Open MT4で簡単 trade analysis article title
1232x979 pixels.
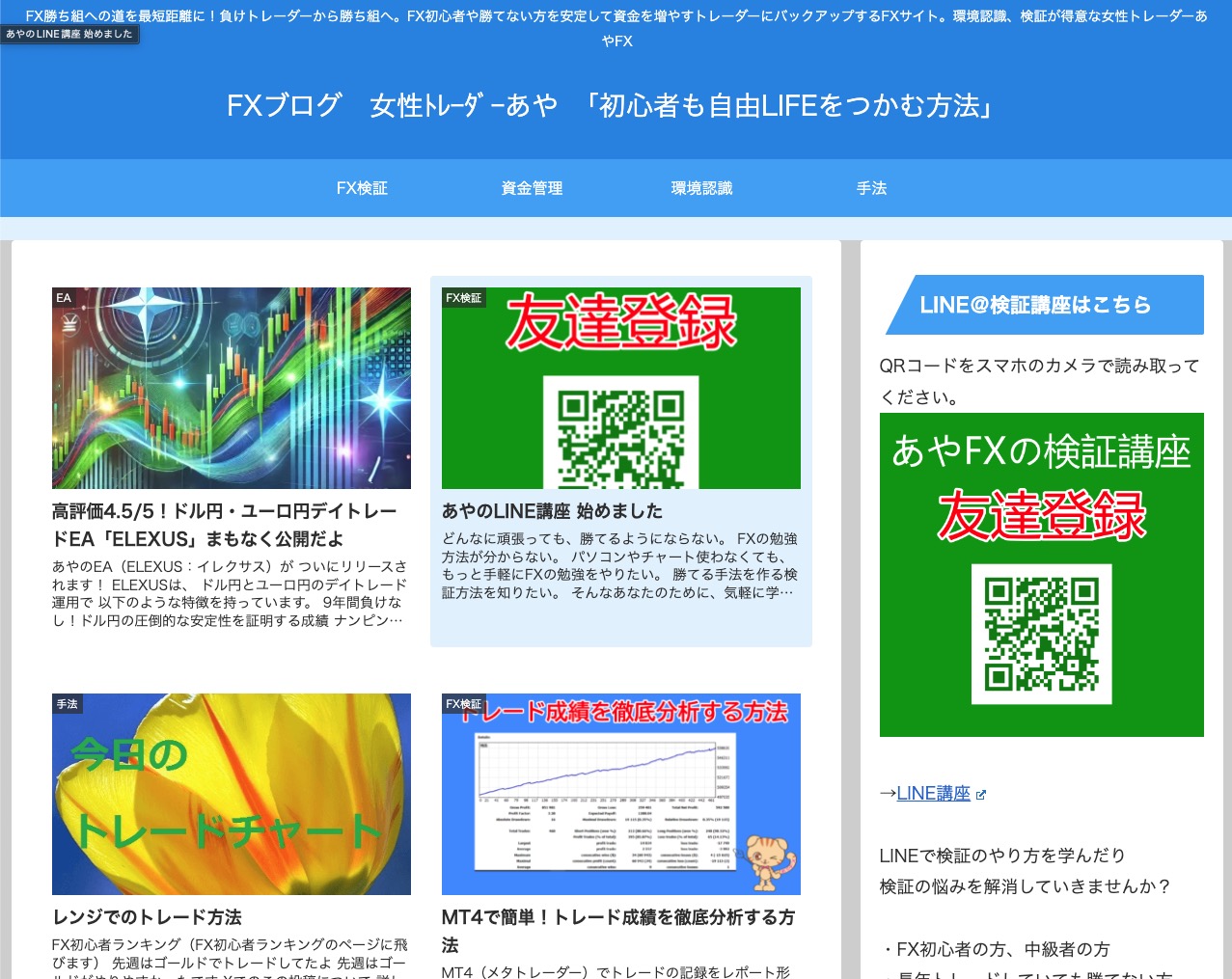(617, 930)
